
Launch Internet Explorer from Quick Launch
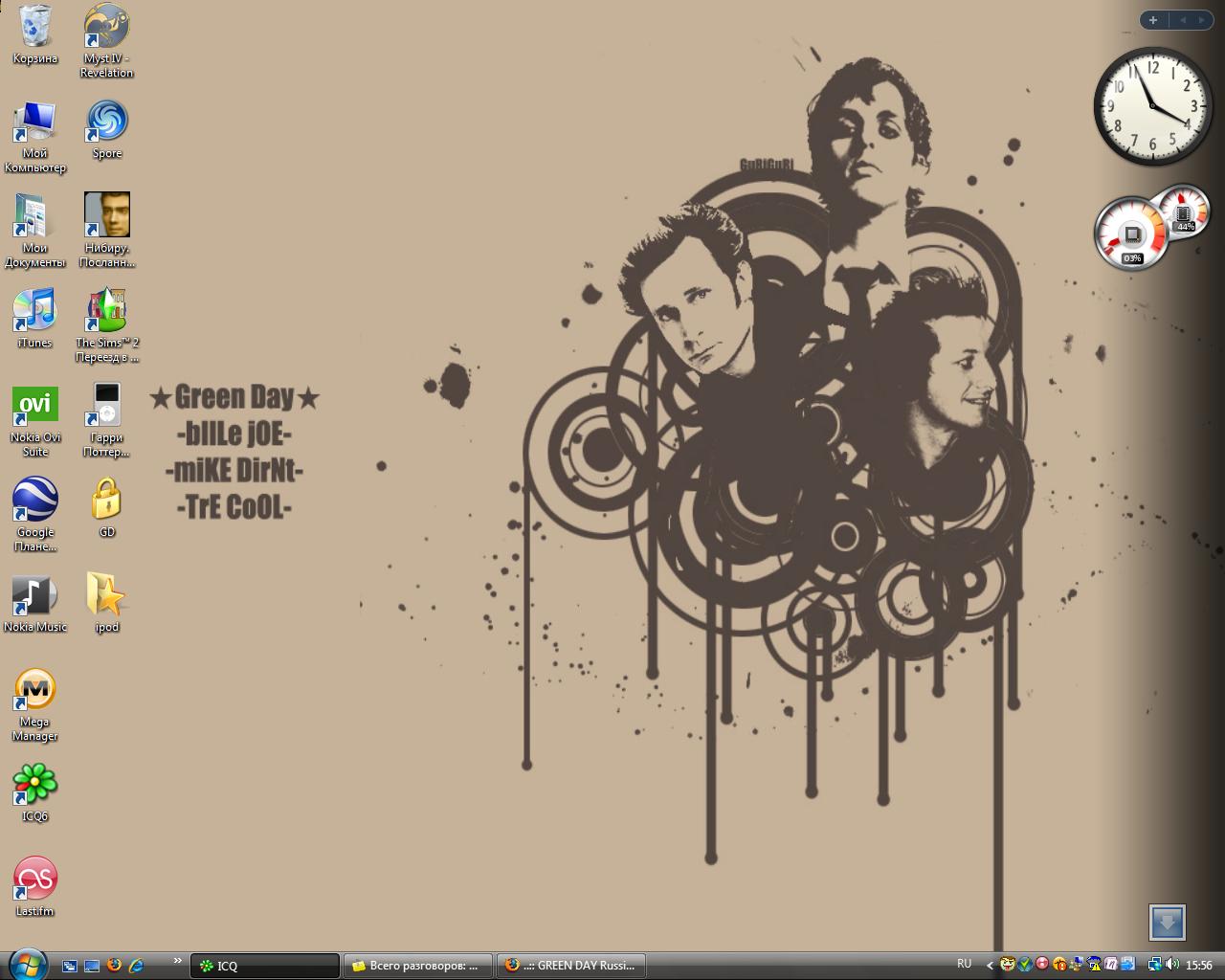click(x=136, y=966)
